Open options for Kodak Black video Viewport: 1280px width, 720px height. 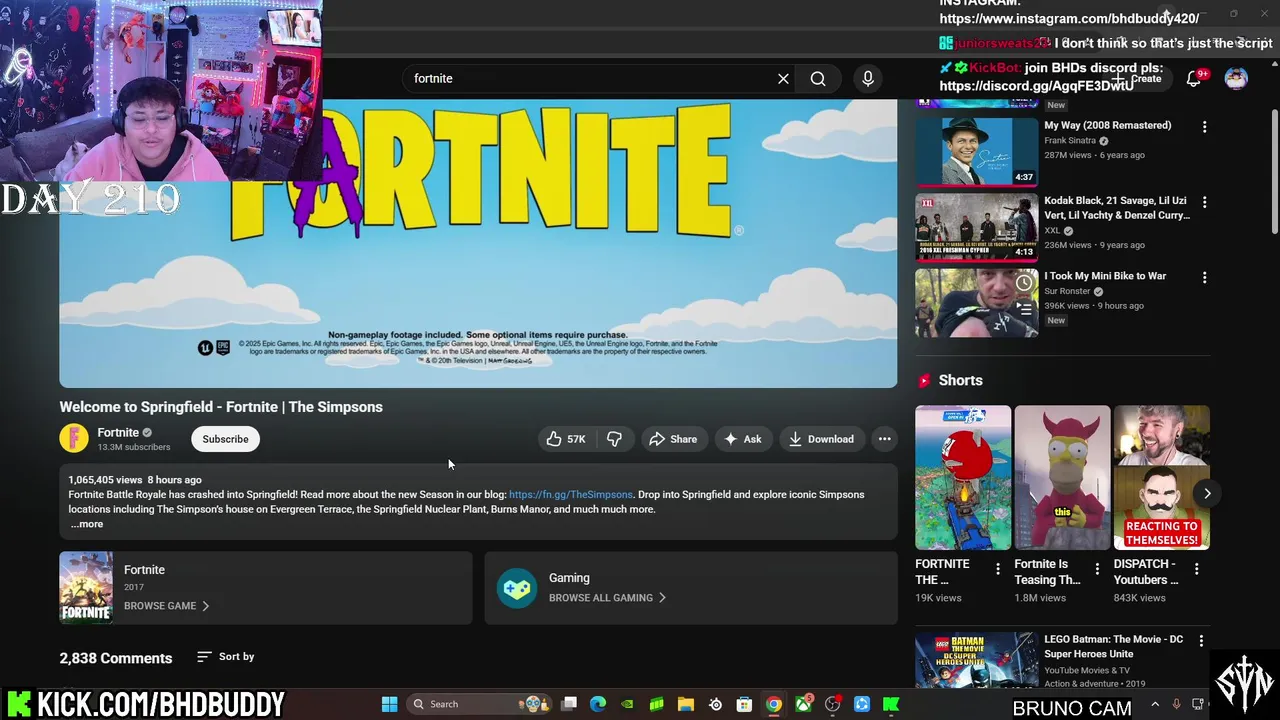(1204, 202)
